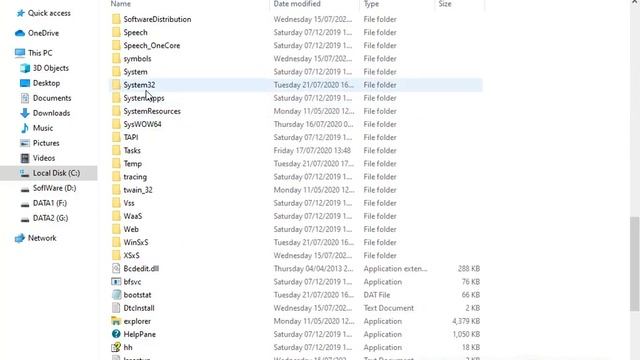Screen dimensions: 640x360
Task: Select the Web folder name
Action: (x=131, y=229)
